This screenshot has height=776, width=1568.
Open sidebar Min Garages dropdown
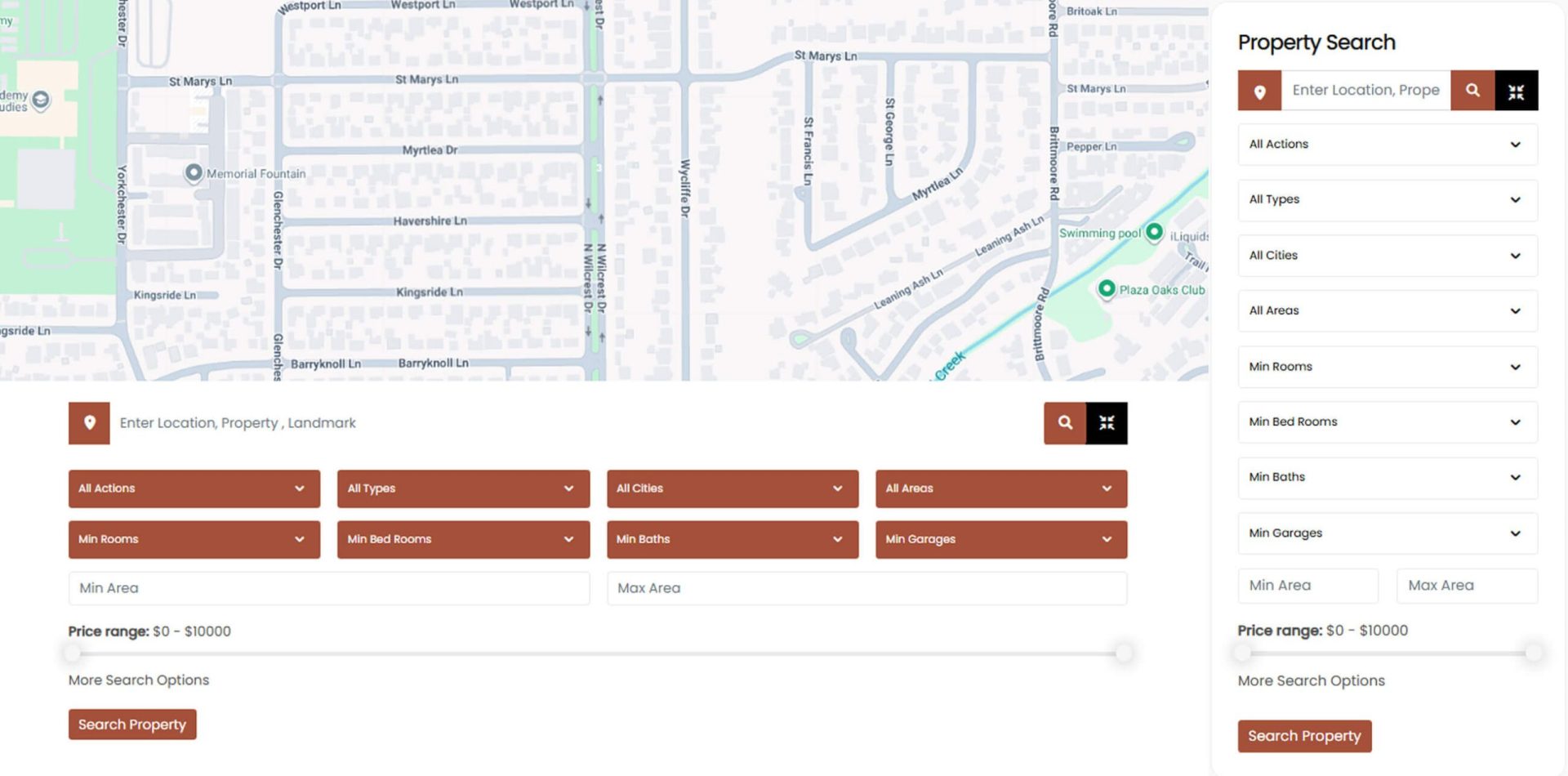coord(1387,533)
